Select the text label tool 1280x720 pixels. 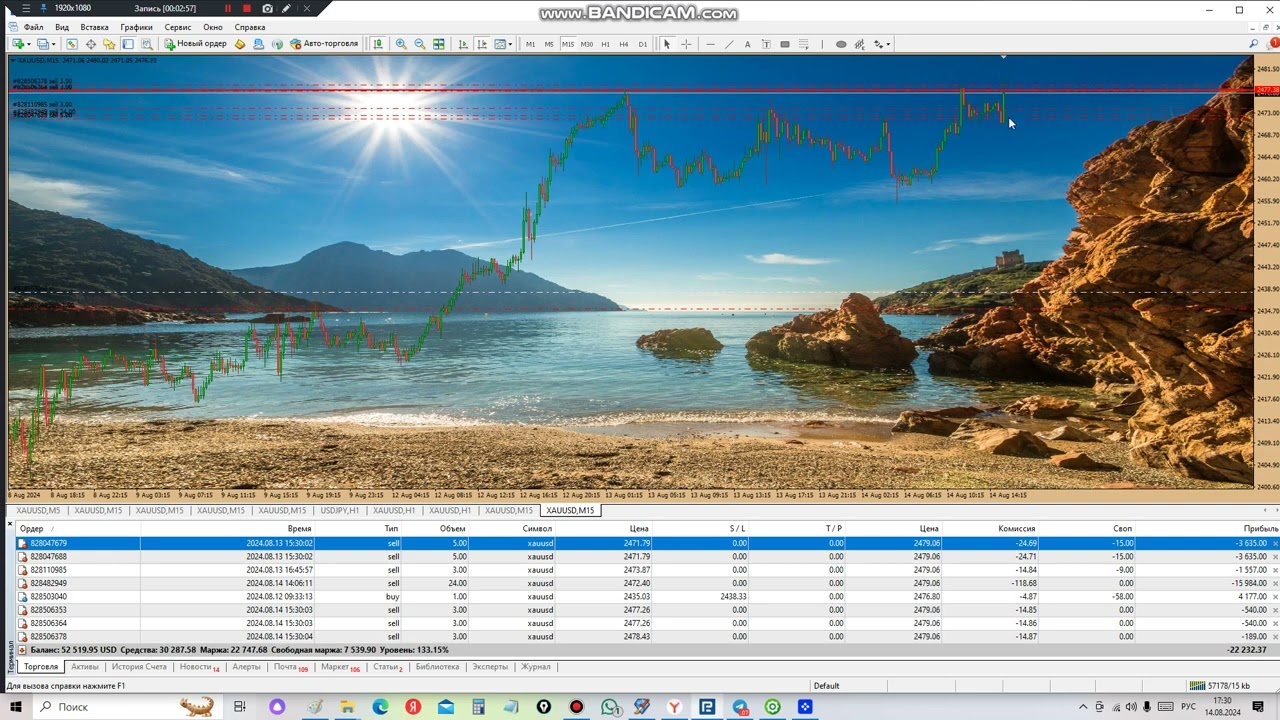766,44
